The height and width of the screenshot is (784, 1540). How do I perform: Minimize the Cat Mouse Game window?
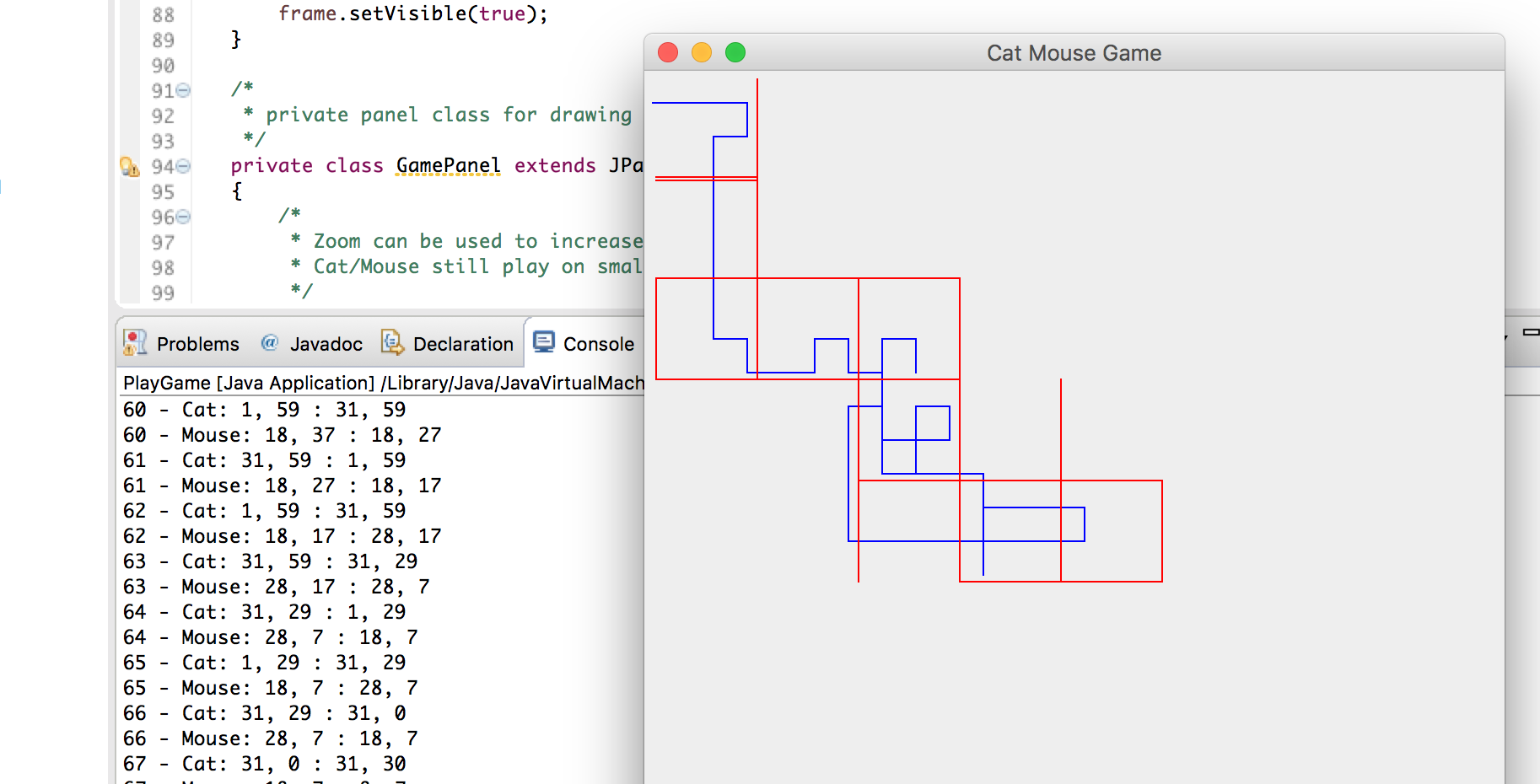(702, 52)
